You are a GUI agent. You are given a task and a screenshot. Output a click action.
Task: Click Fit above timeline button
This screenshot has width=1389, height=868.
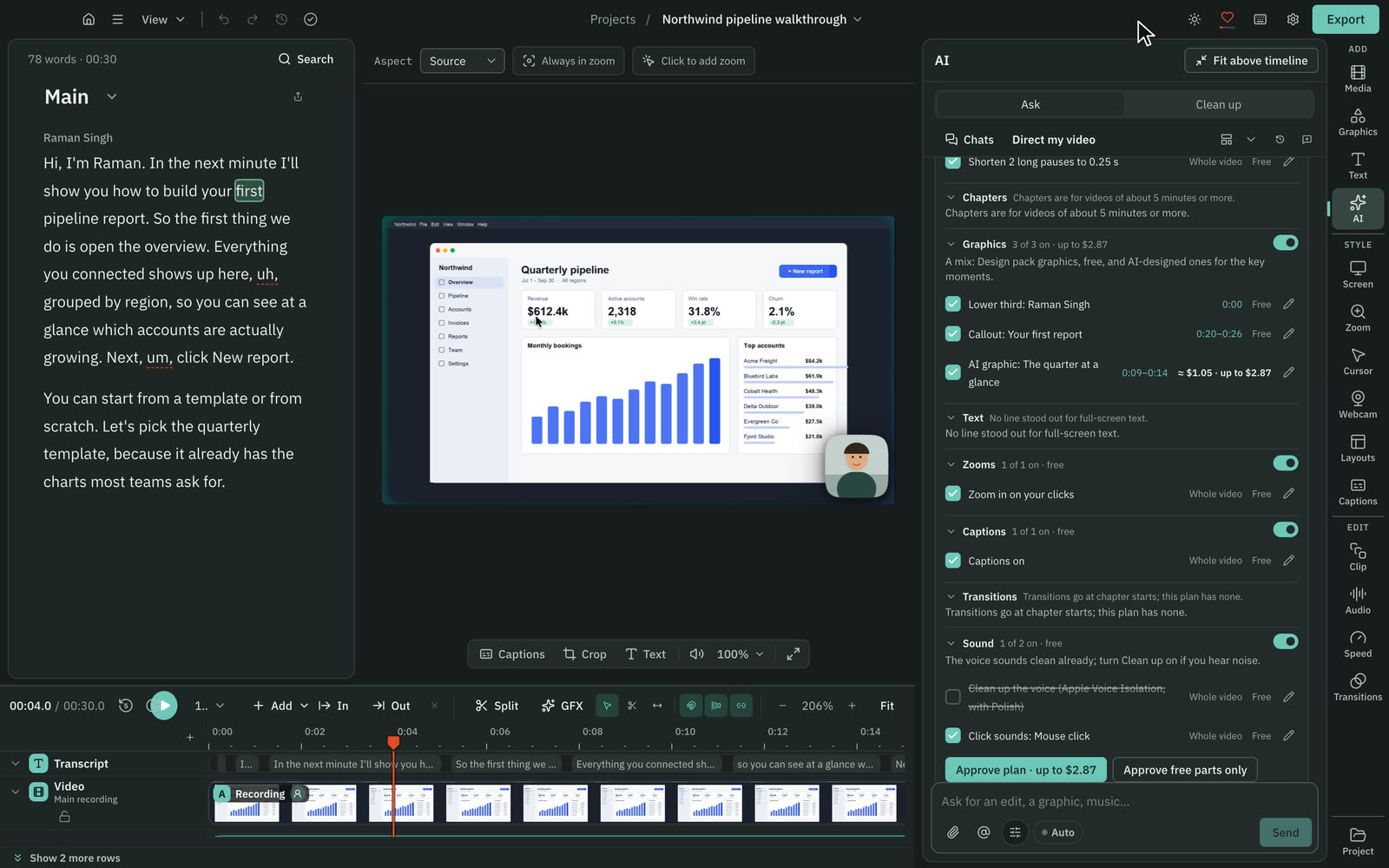1251,61
